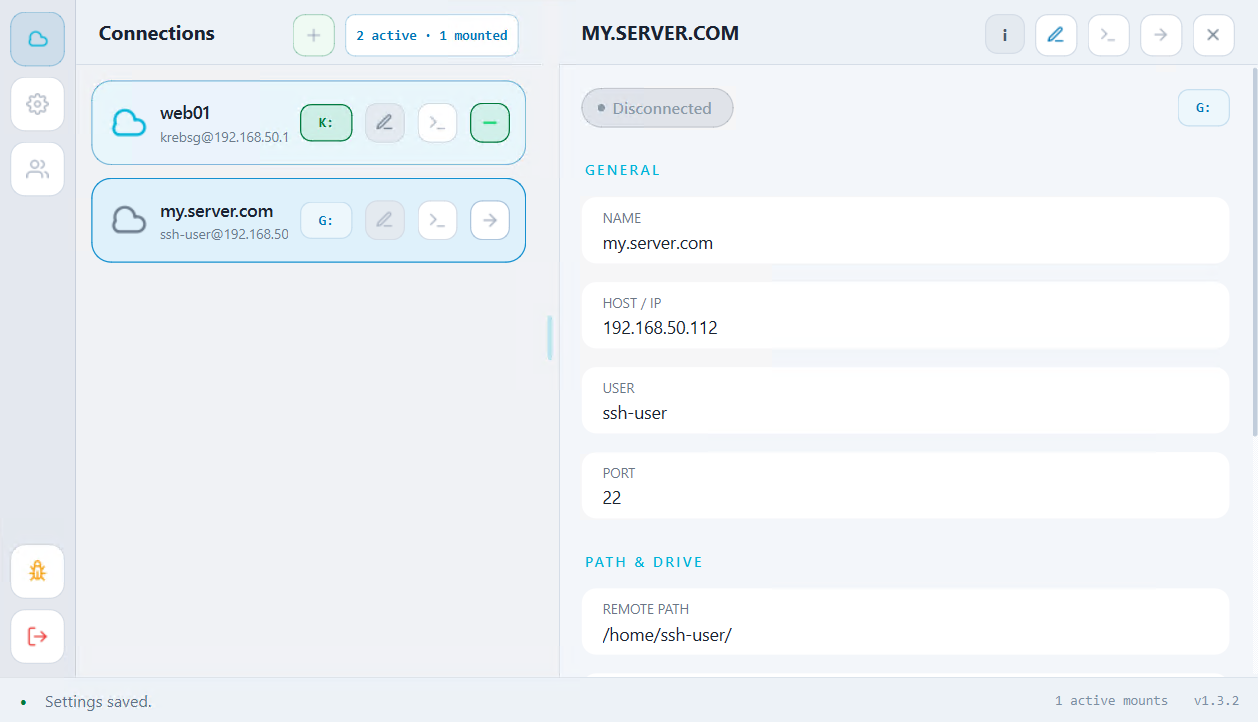Select the web01 connection card

(x=308, y=123)
